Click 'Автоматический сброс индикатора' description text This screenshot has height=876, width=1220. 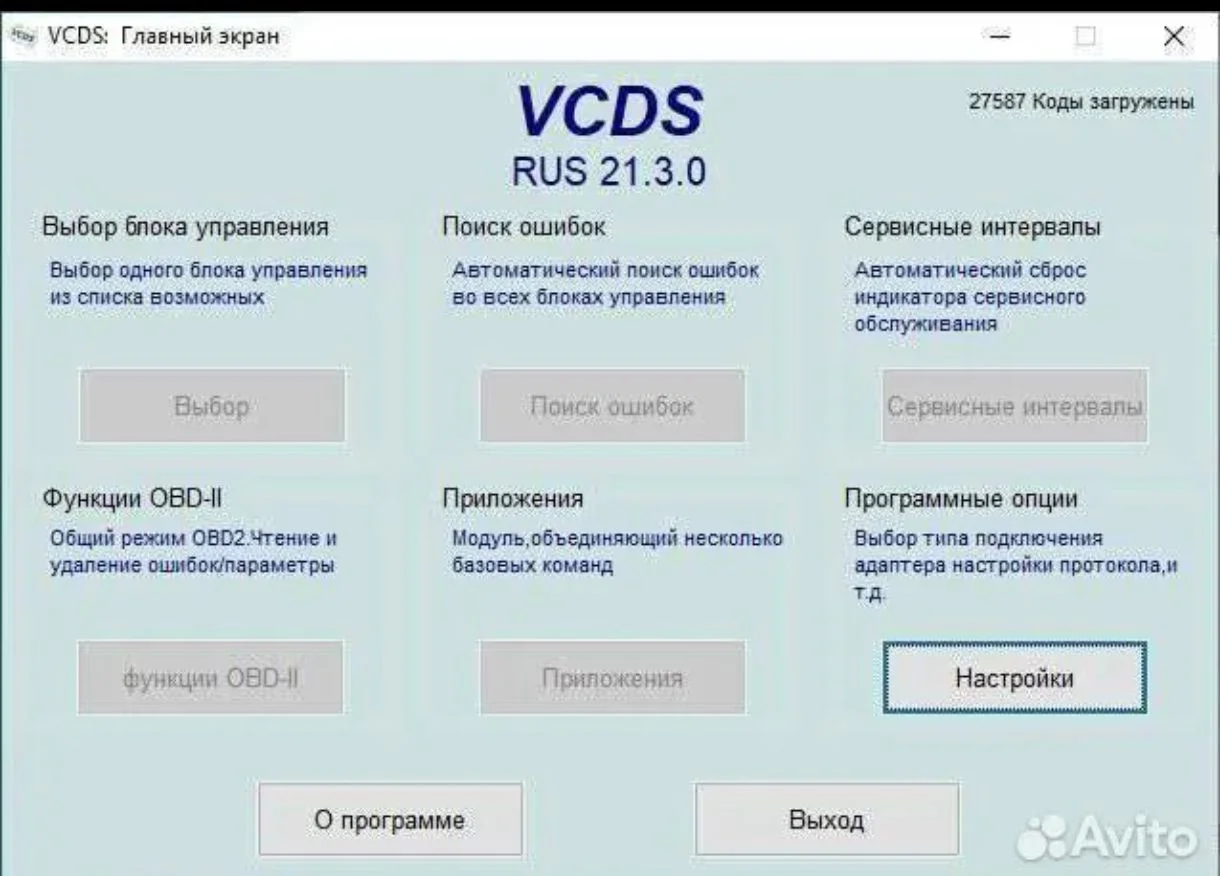(970, 297)
